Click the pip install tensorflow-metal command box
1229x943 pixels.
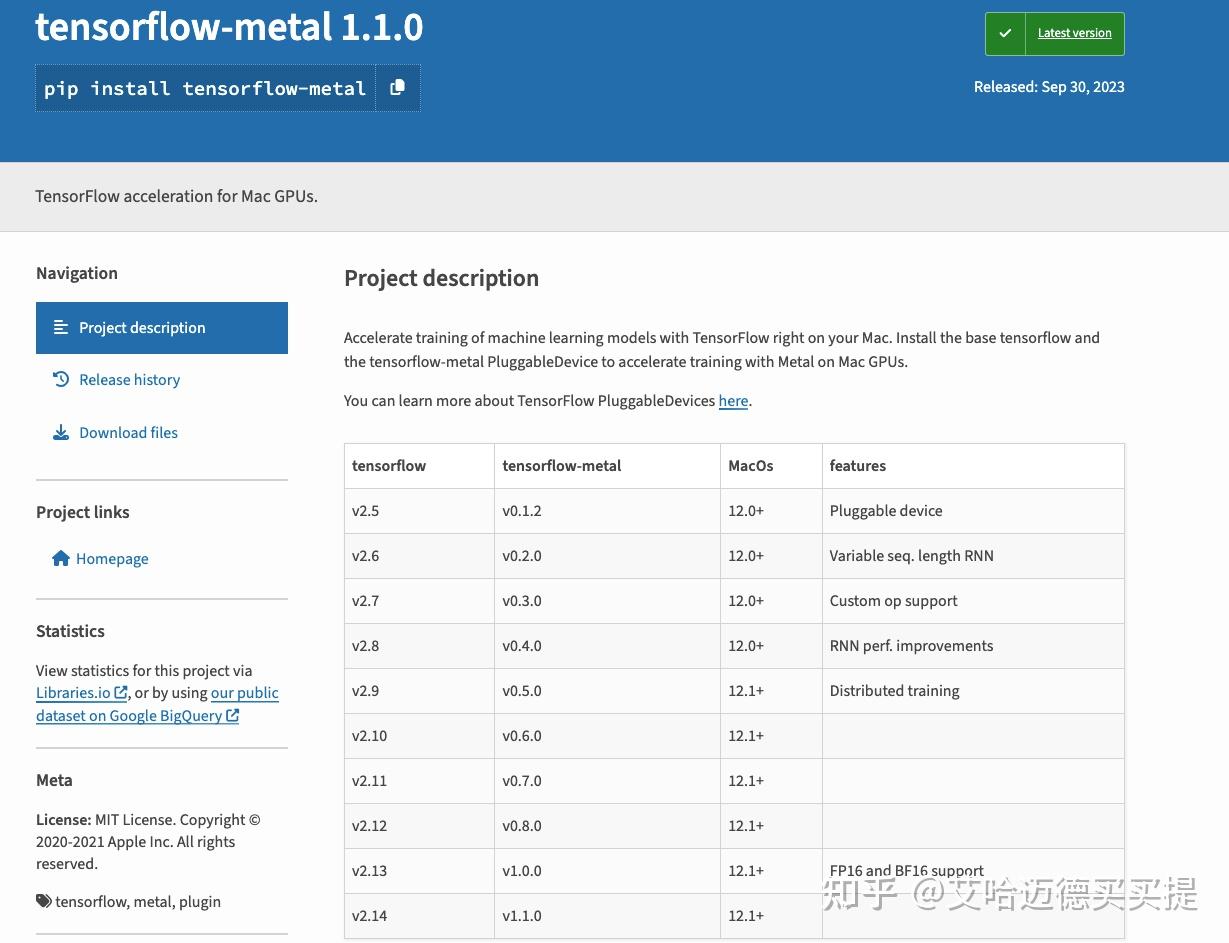tap(205, 88)
